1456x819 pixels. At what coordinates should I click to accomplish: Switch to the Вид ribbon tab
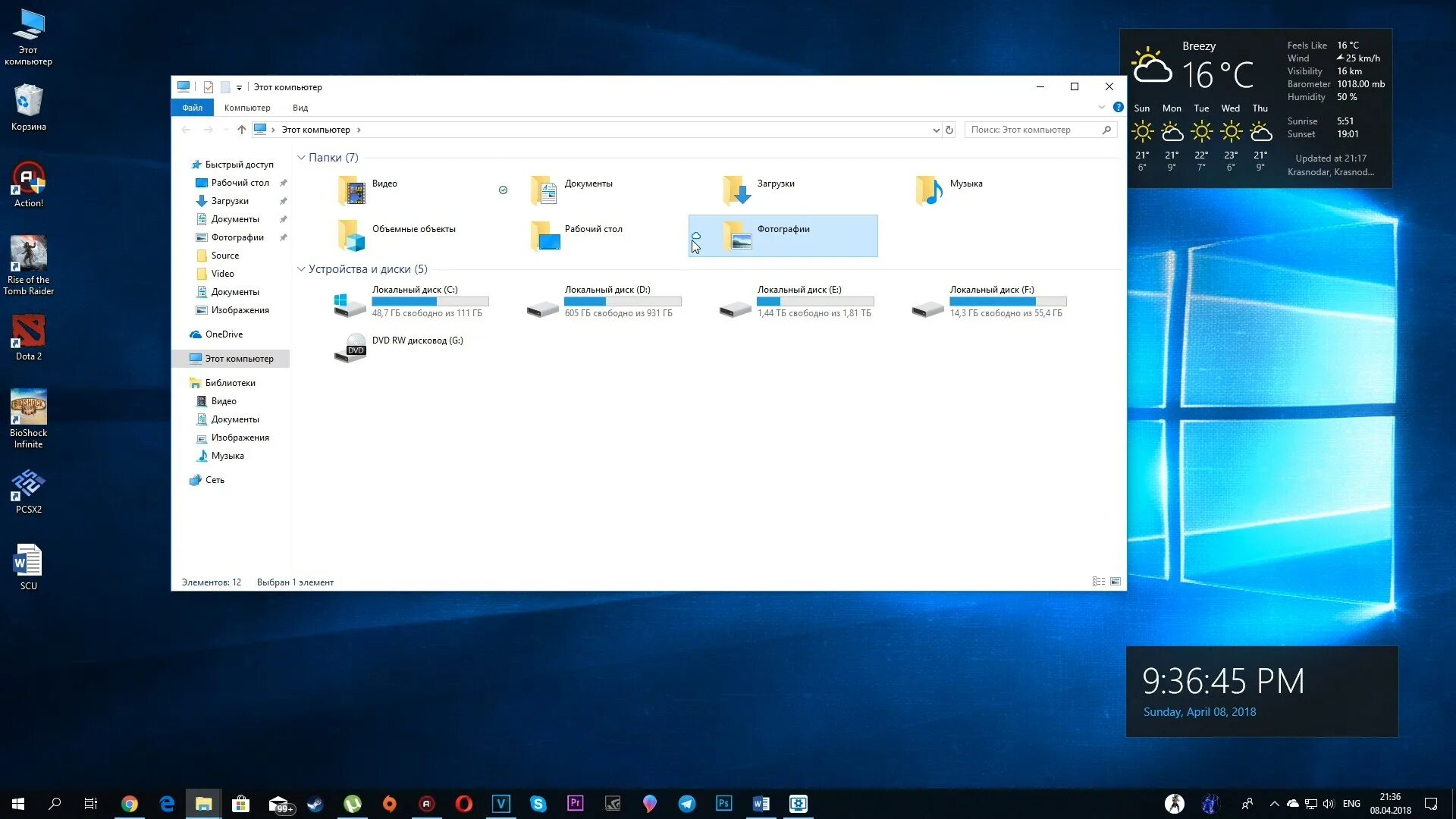(300, 107)
